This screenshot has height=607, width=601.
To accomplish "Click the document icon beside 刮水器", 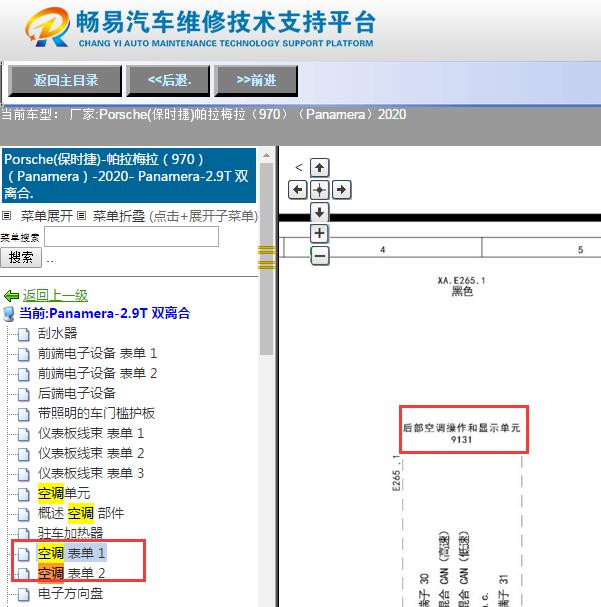I will click(x=24, y=334).
